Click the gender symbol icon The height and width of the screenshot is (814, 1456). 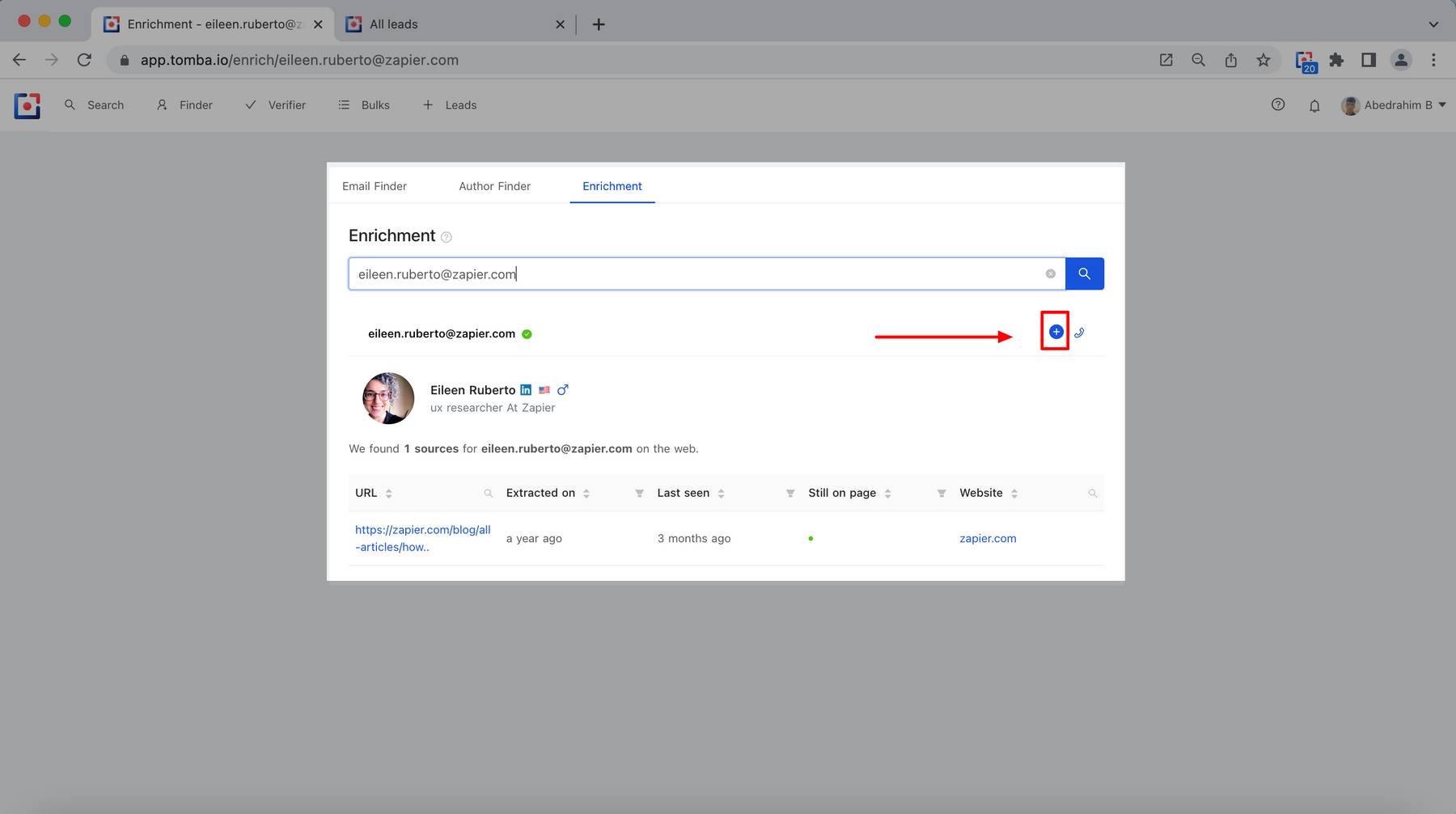pos(563,390)
